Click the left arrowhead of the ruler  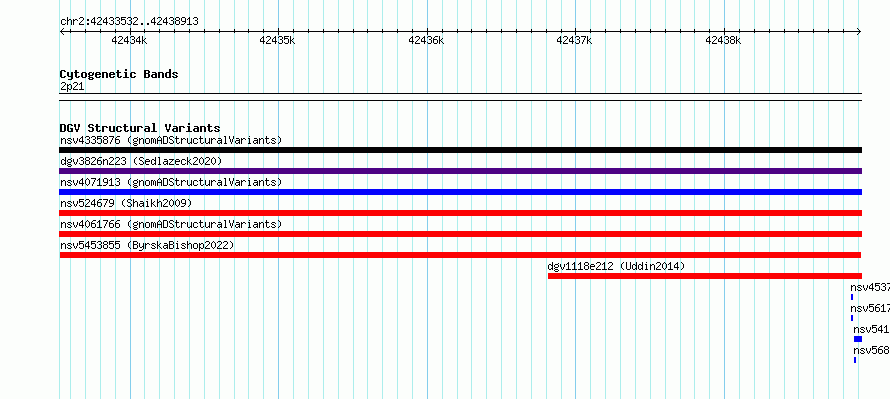[x=62, y=32]
